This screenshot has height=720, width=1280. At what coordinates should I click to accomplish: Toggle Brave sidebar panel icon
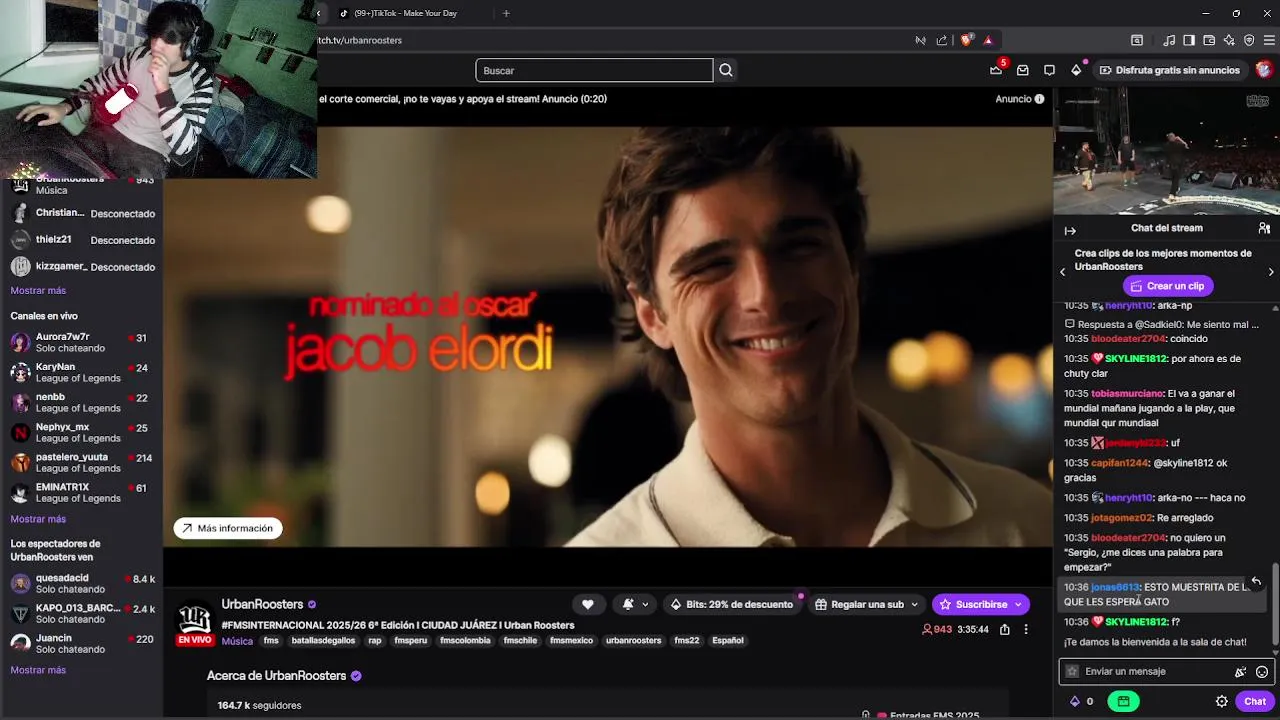[1189, 40]
